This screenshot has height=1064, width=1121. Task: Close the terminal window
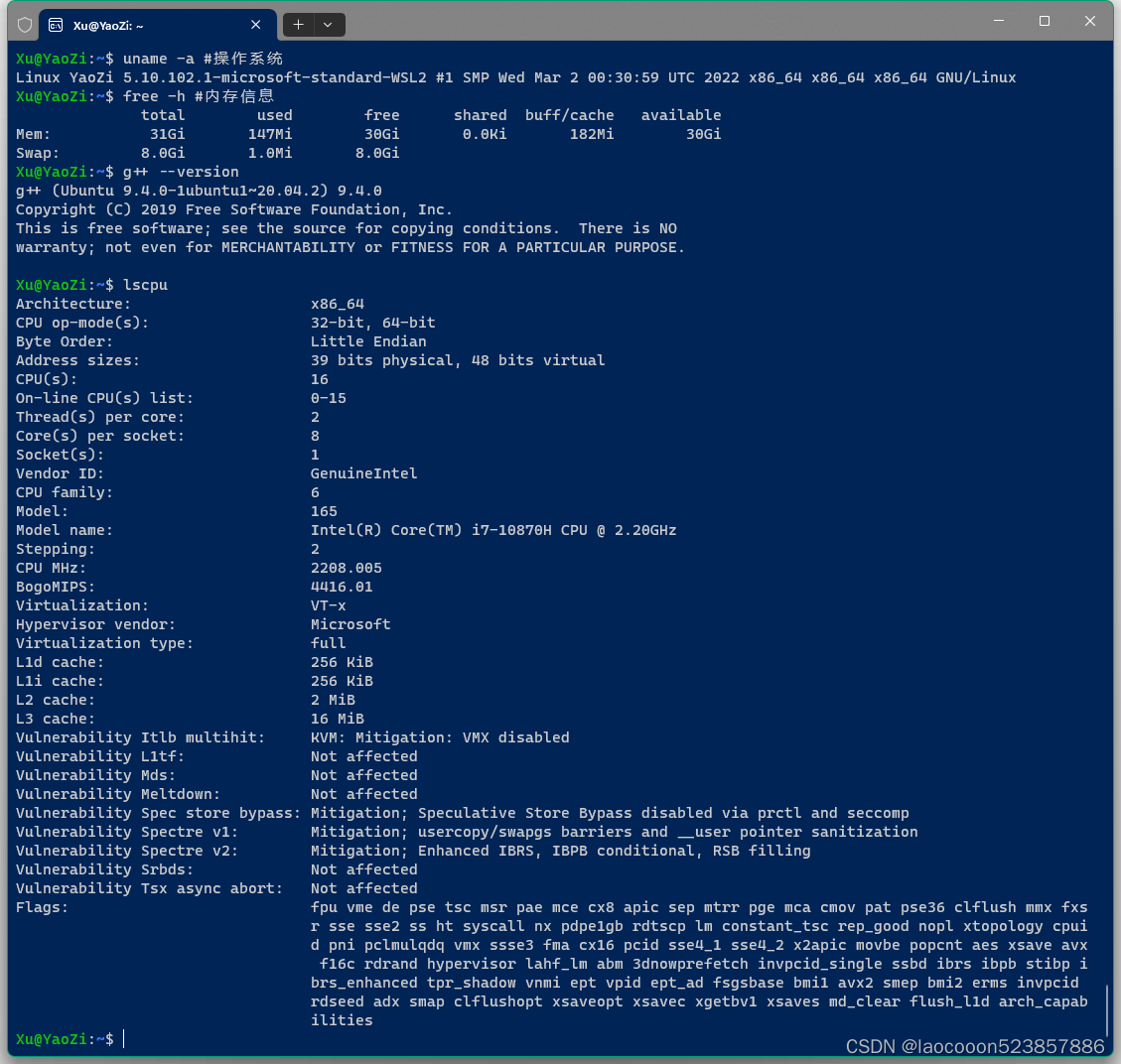tap(1090, 21)
